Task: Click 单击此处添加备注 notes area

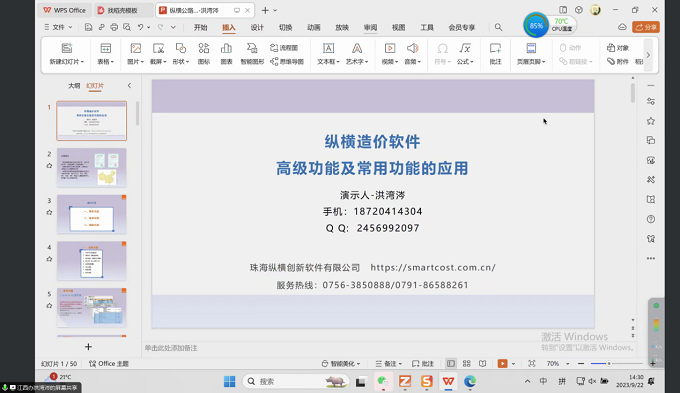Action: (x=171, y=348)
